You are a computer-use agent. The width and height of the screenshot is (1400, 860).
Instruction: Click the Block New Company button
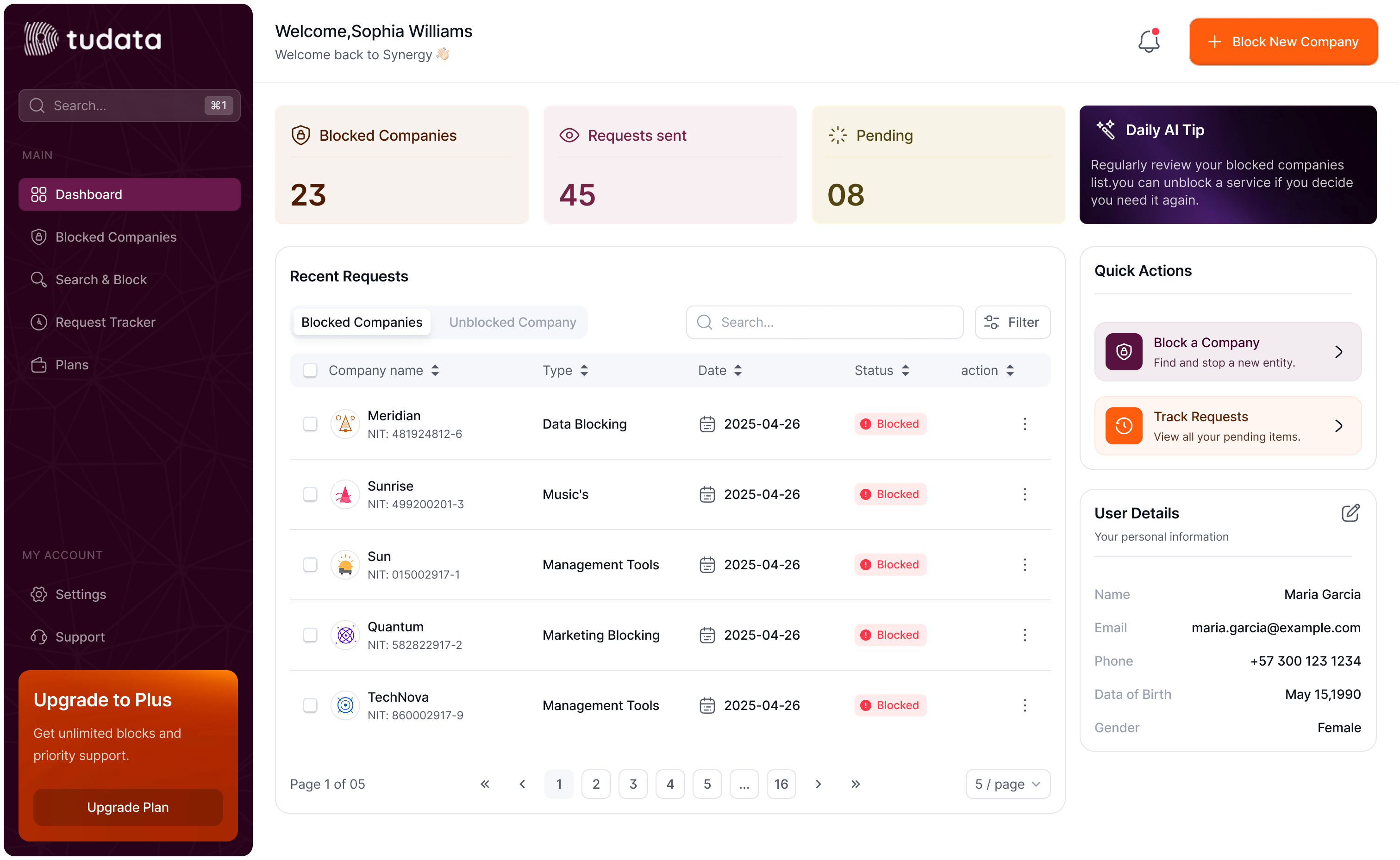tap(1282, 41)
